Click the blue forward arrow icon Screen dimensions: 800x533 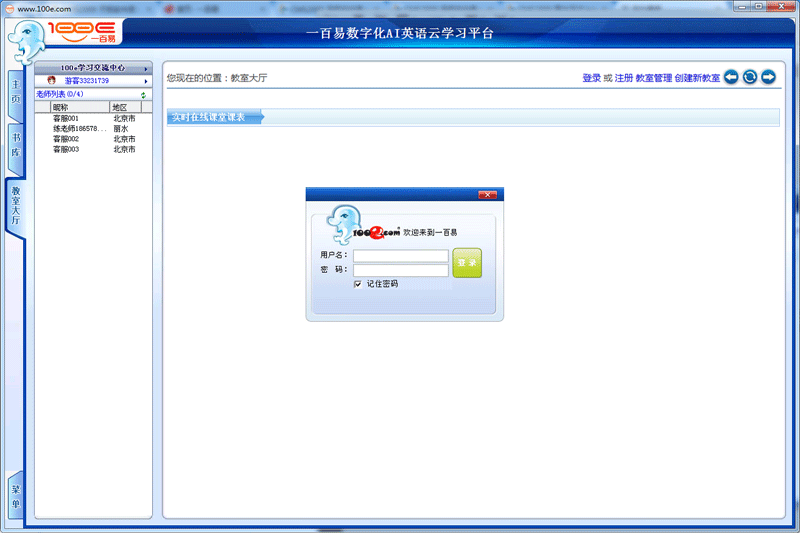768,77
